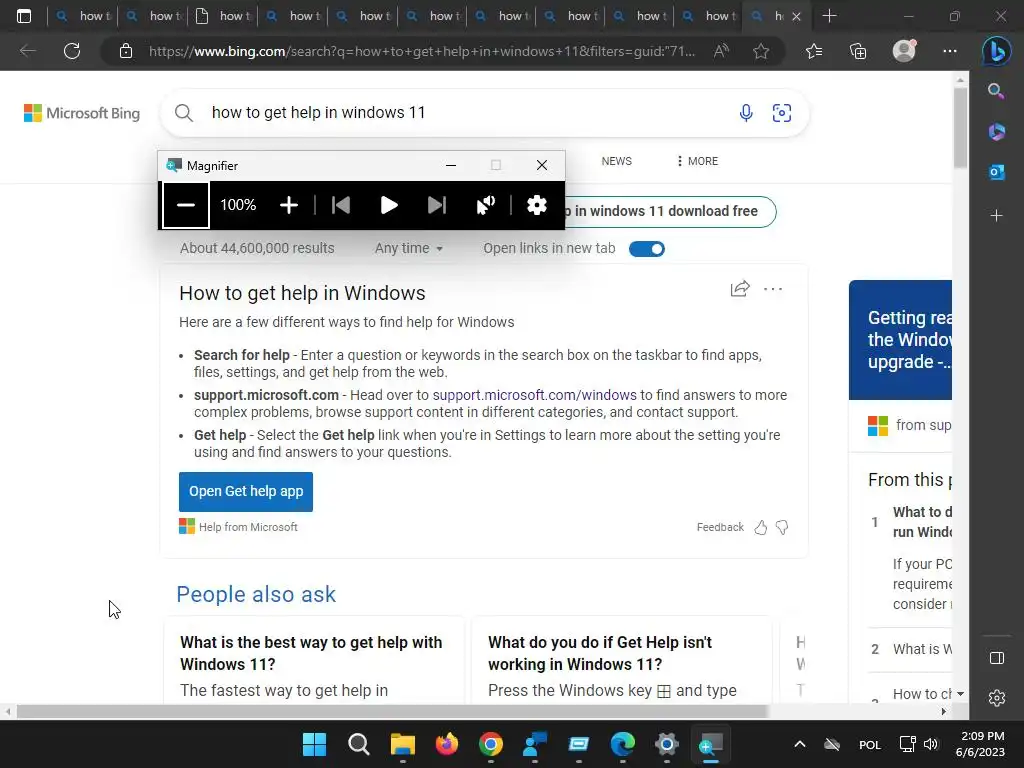Viewport: 1024px width, 768px height.
Task: Switch to the first 'how t' browser tab
Action: (x=82, y=16)
